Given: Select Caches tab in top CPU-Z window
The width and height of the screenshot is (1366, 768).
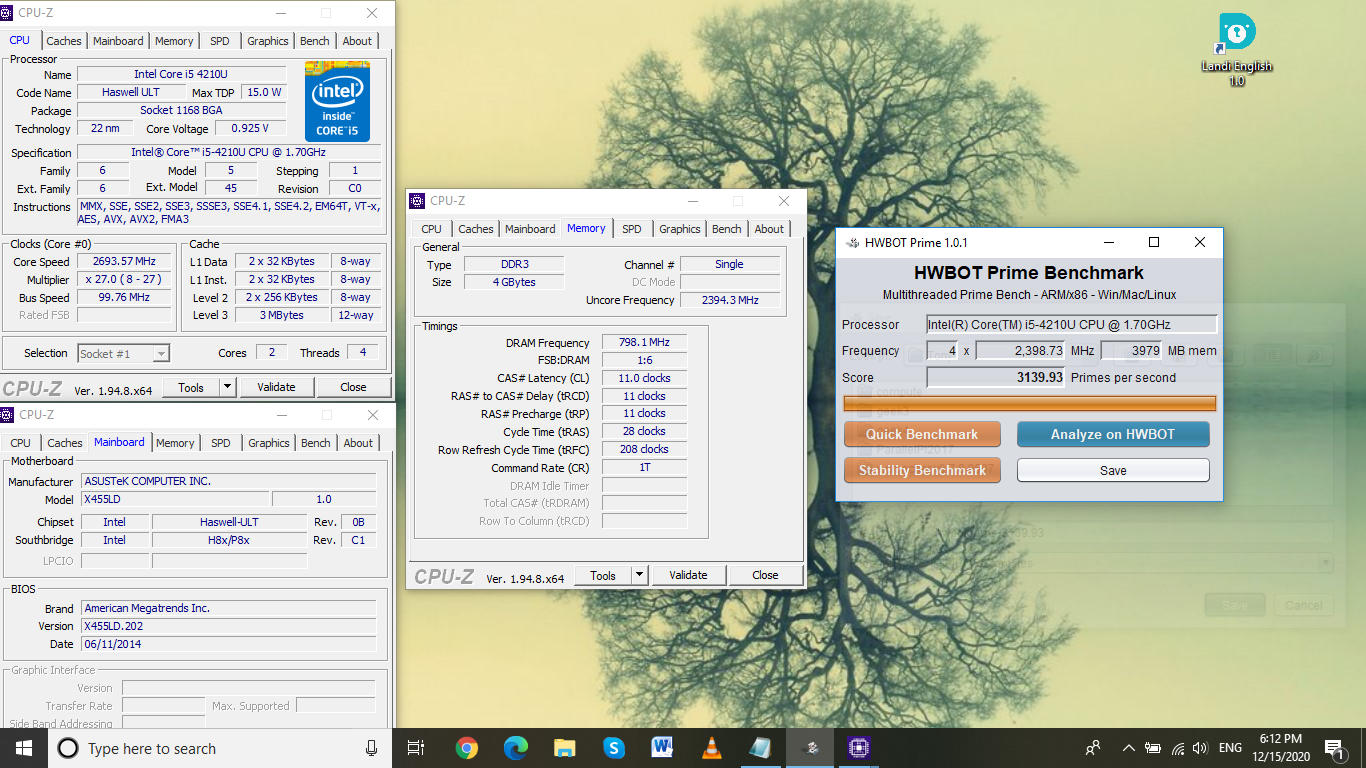Looking at the screenshot, I should click(64, 41).
